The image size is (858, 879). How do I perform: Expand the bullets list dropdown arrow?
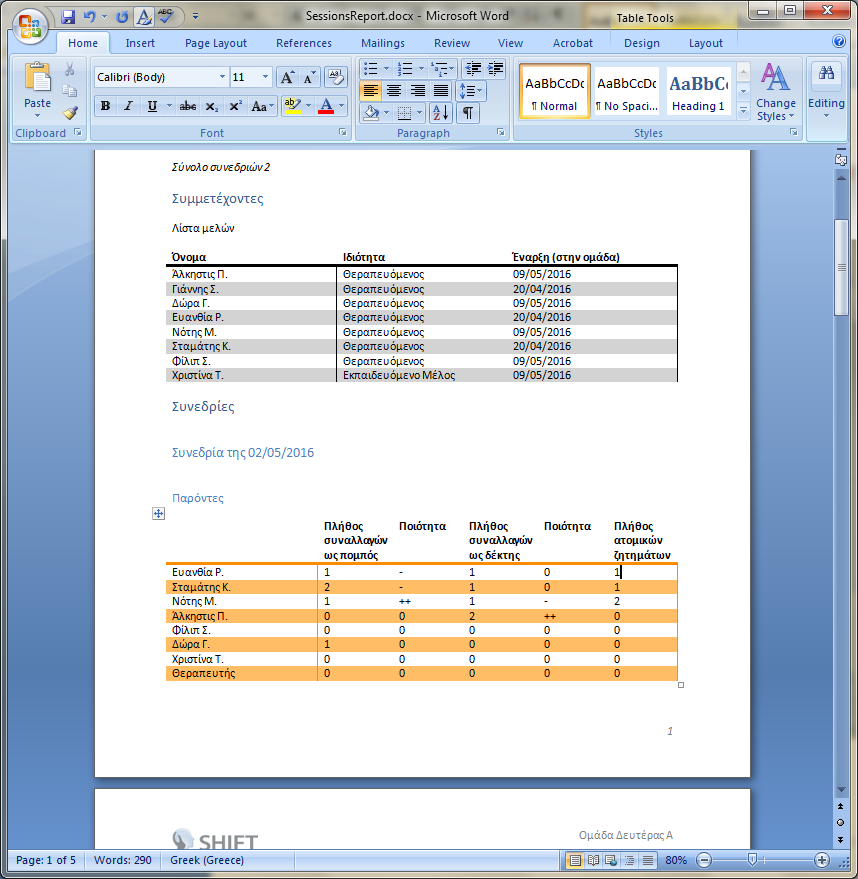pyautogui.click(x=386, y=69)
